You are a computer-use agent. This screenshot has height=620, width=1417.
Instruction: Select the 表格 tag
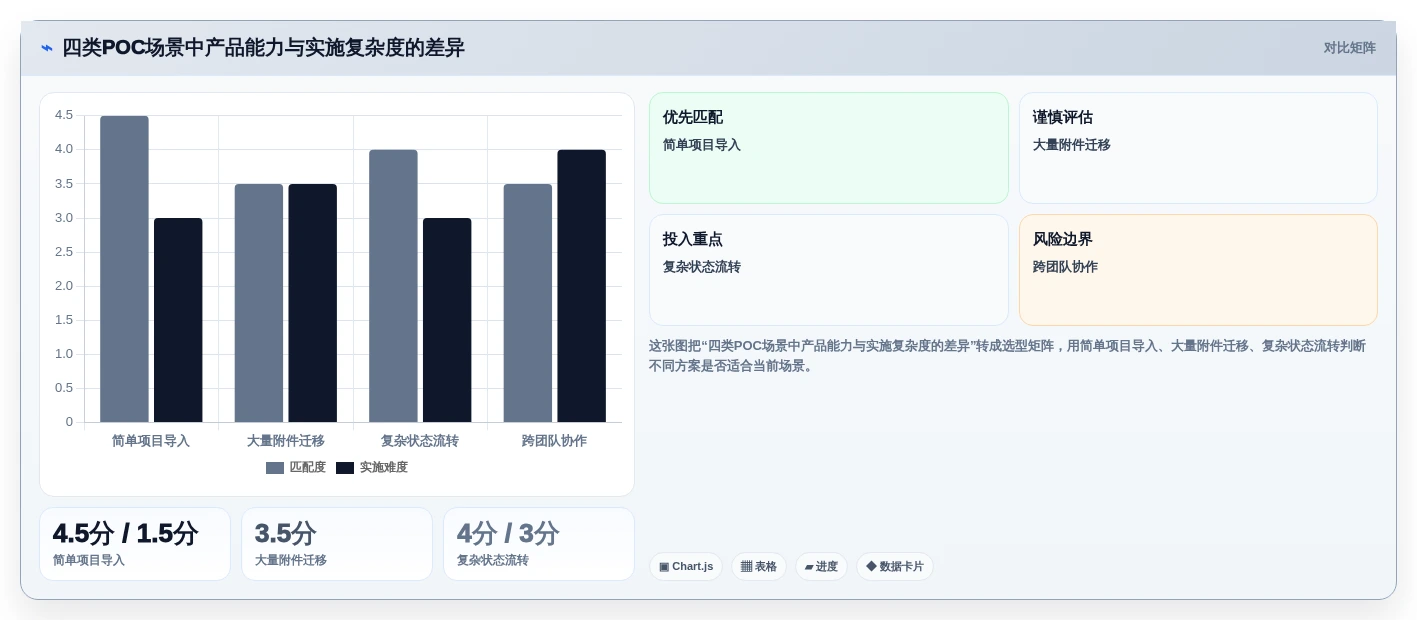pos(759,567)
